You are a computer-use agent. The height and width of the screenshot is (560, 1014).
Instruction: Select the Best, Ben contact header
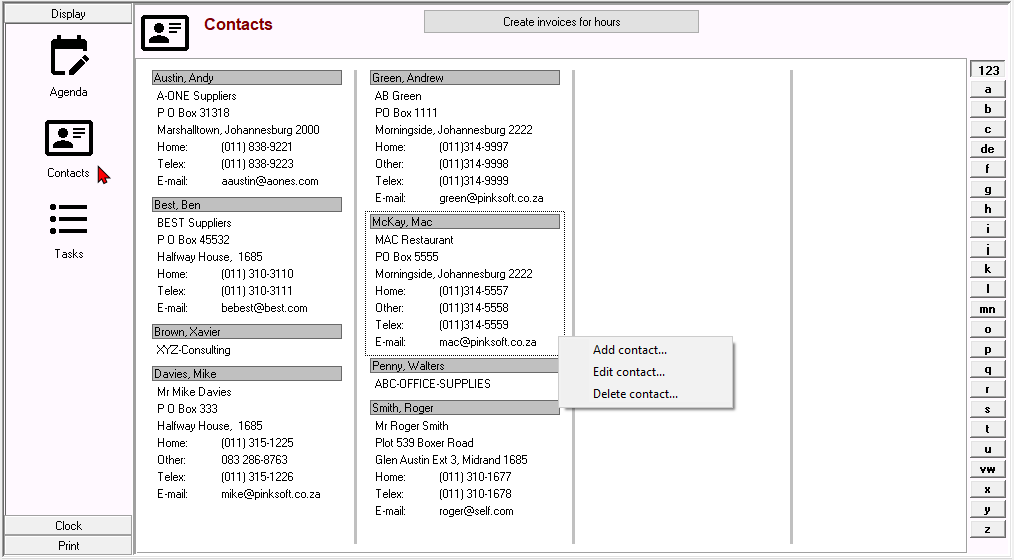[247, 205]
